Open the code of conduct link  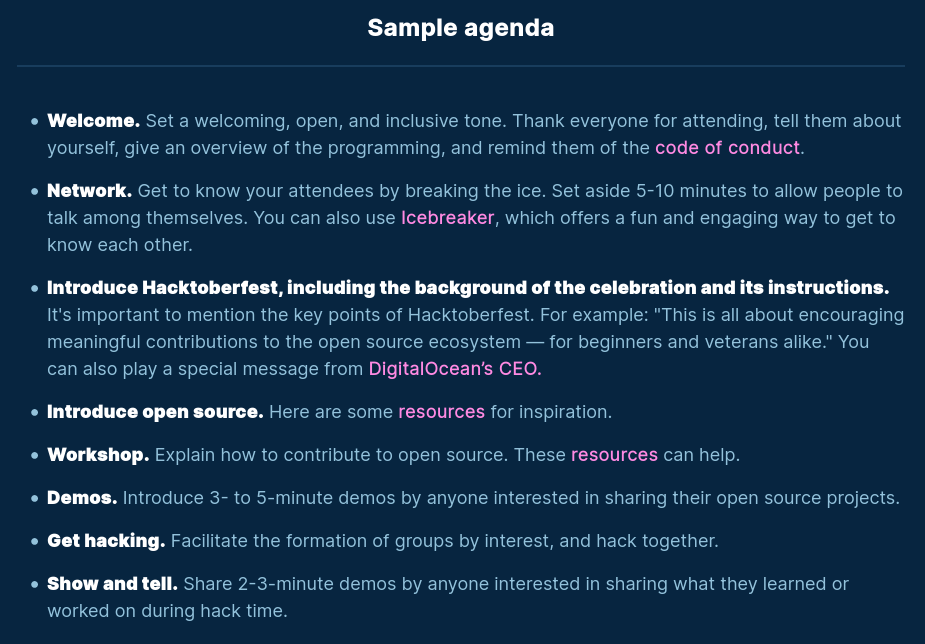click(x=727, y=147)
